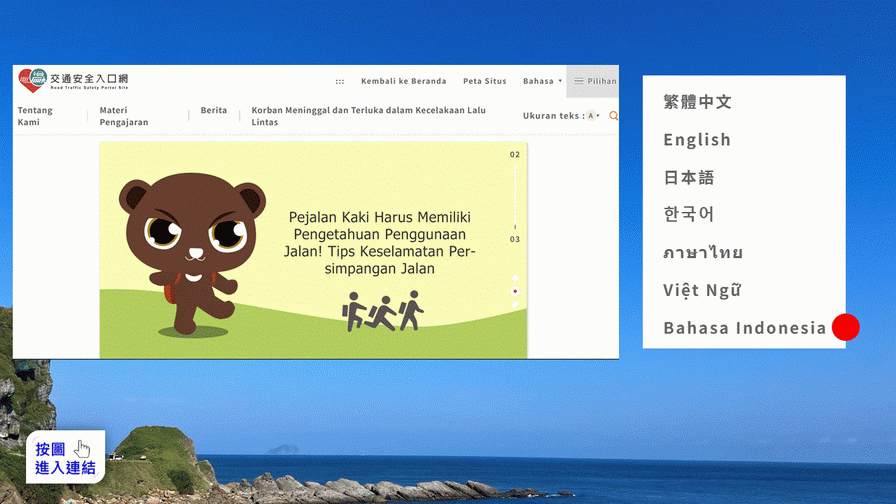Image resolution: width=896 pixels, height=504 pixels.
Task: Expand the Bahasa language dropdown
Action: pyautogui.click(x=542, y=81)
